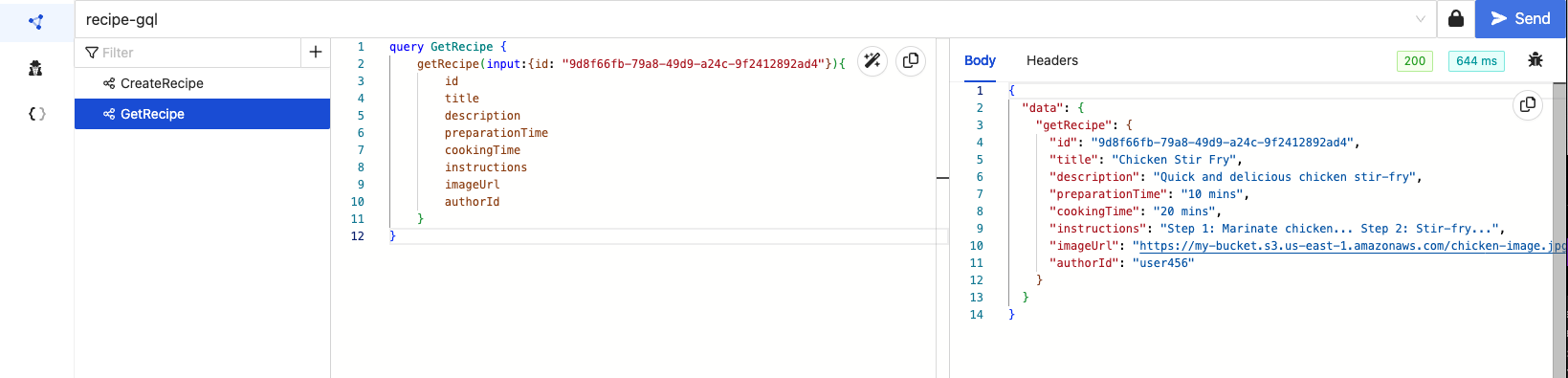
Task: Click the lock authentication icon
Action: (1455, 19)
